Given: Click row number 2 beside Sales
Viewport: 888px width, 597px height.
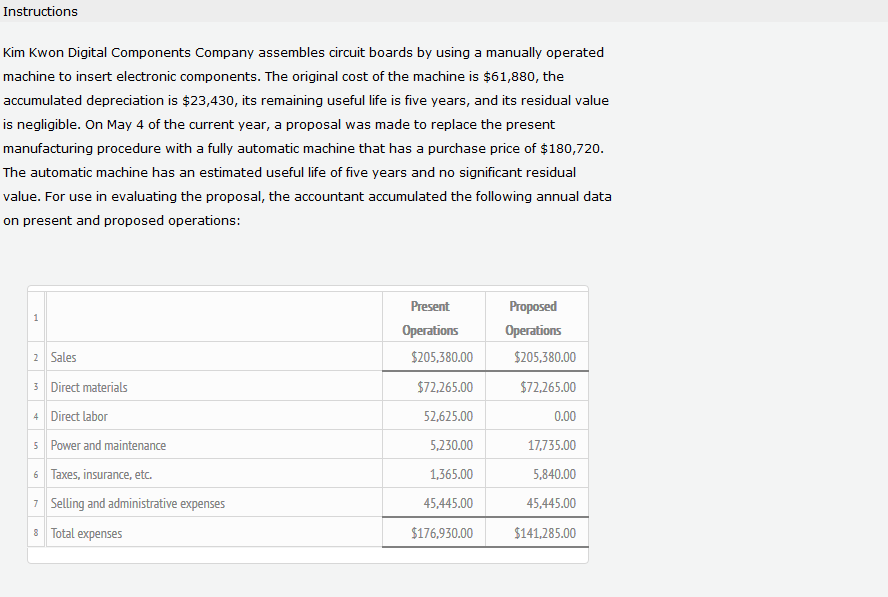Looking at the screenshot, I should click(x=36, y=357).
